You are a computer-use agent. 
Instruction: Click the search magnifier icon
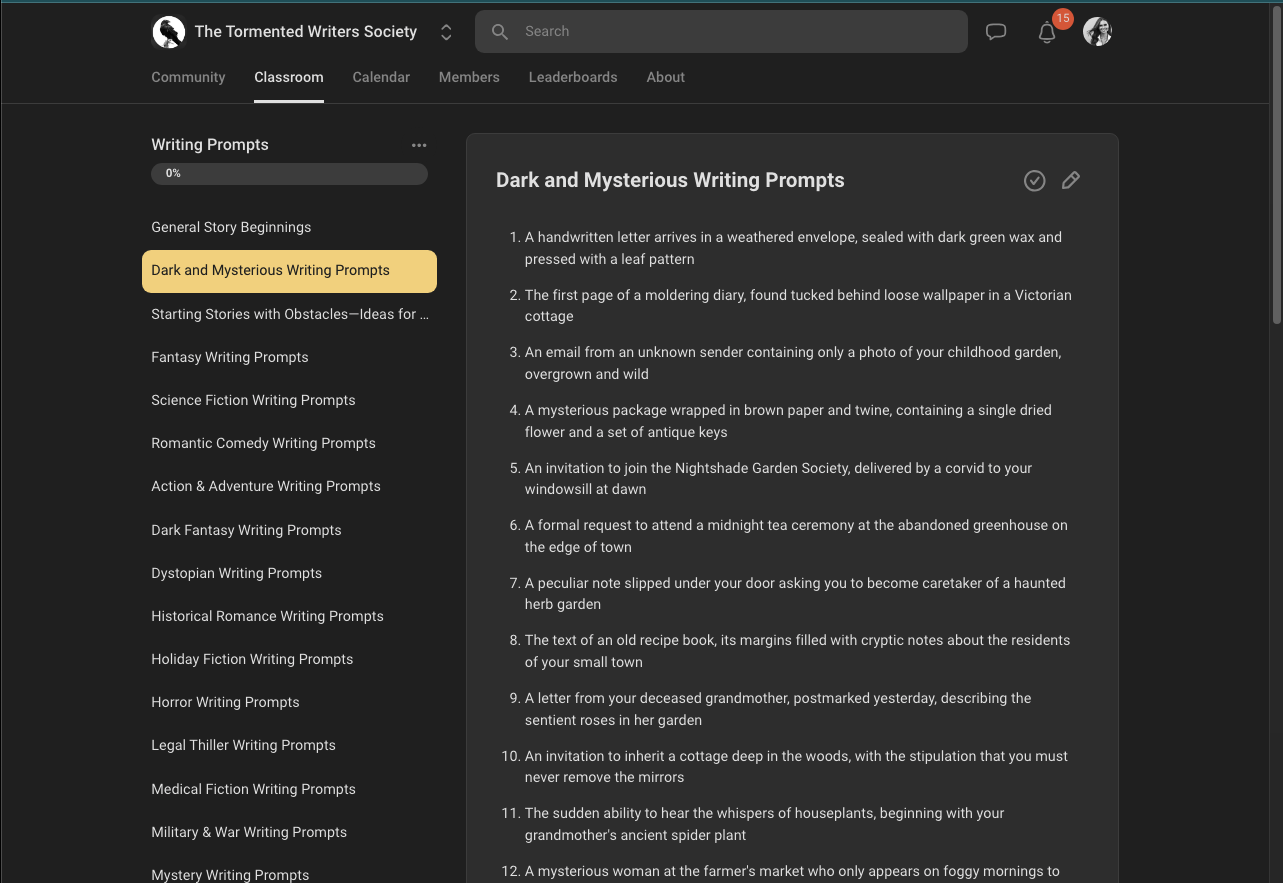[x=500, y=32]
